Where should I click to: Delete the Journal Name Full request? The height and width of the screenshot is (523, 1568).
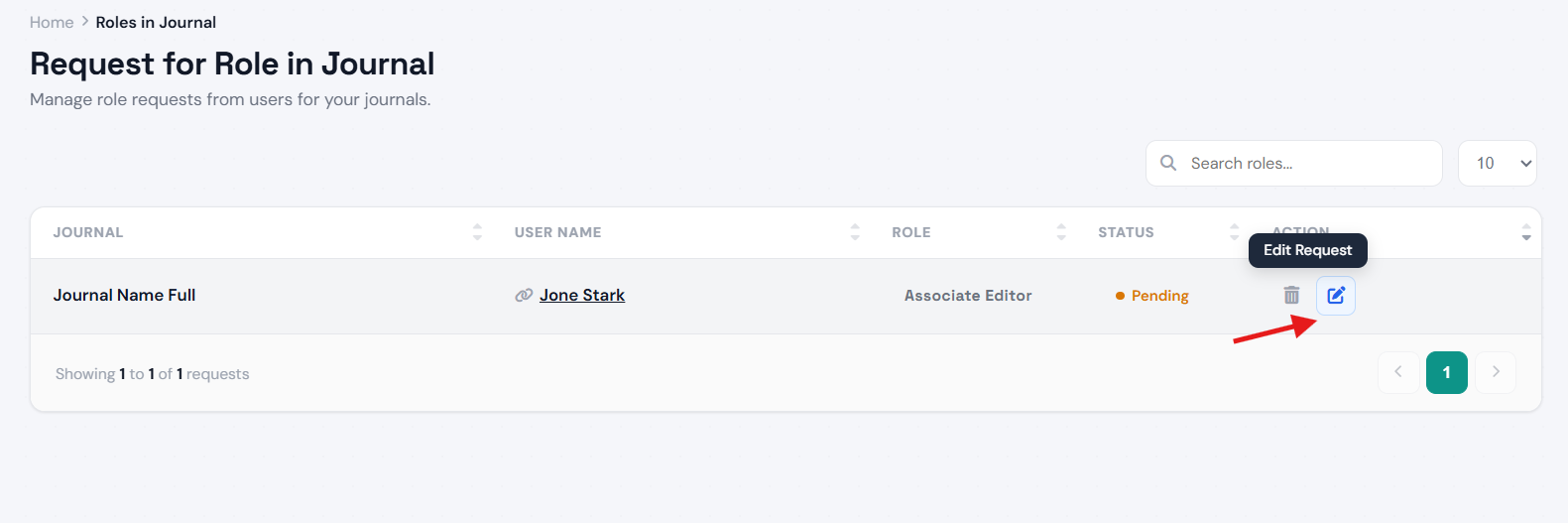[x=1291, y=295]
